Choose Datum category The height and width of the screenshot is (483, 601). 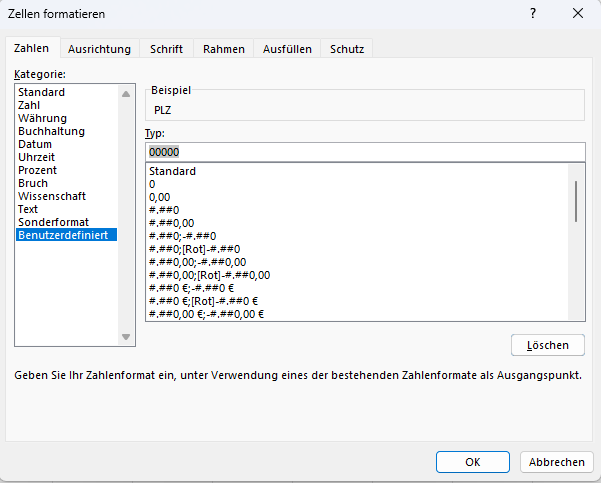(35, 144)
